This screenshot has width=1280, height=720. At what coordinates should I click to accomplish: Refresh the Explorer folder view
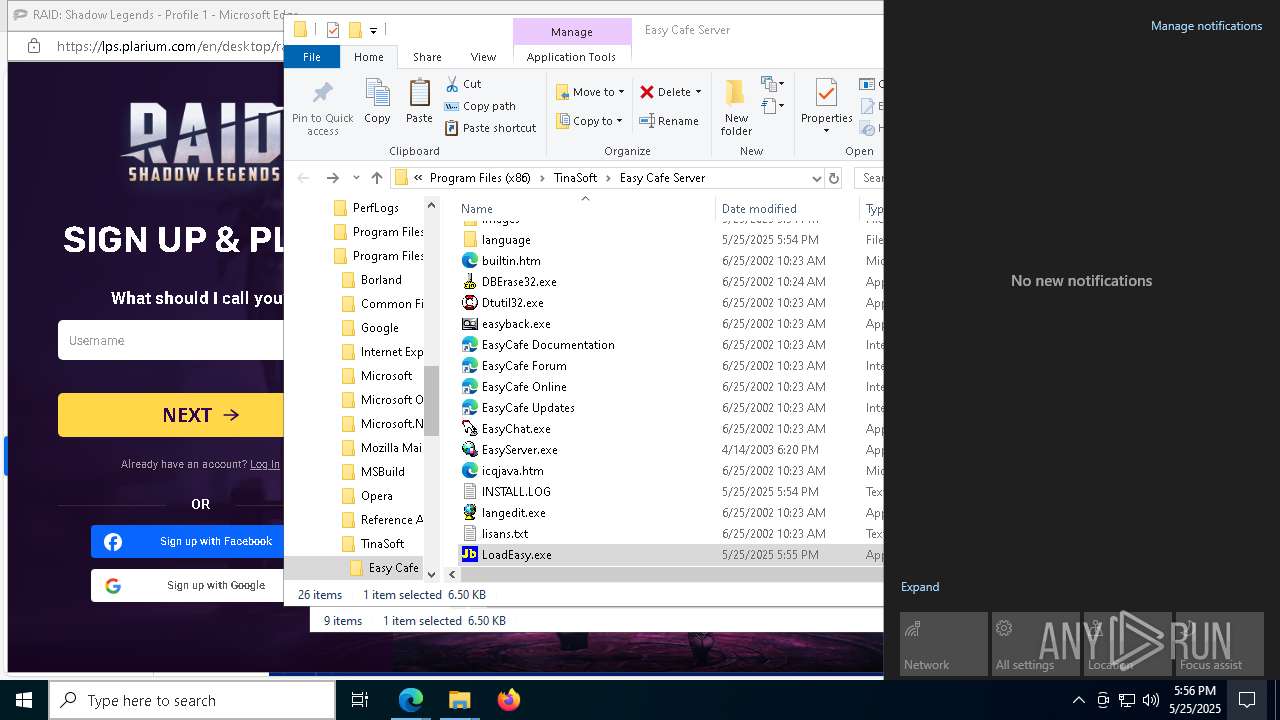834,178
